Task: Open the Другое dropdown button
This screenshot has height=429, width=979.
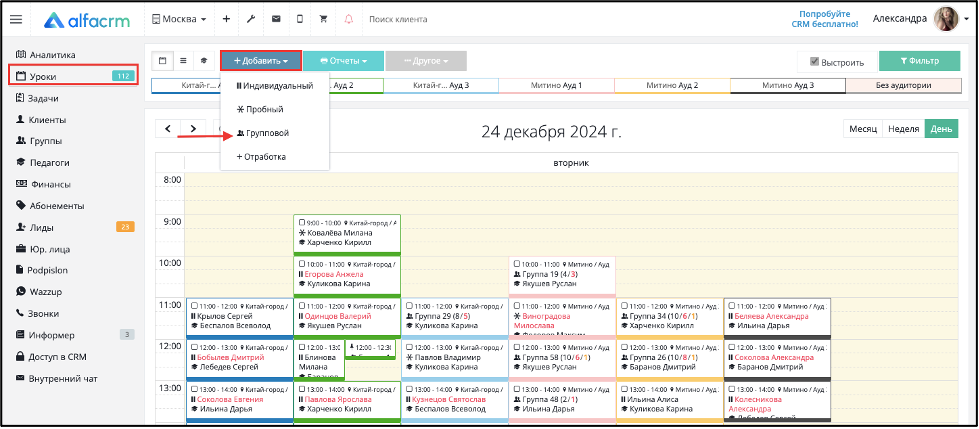Action: 426,61
